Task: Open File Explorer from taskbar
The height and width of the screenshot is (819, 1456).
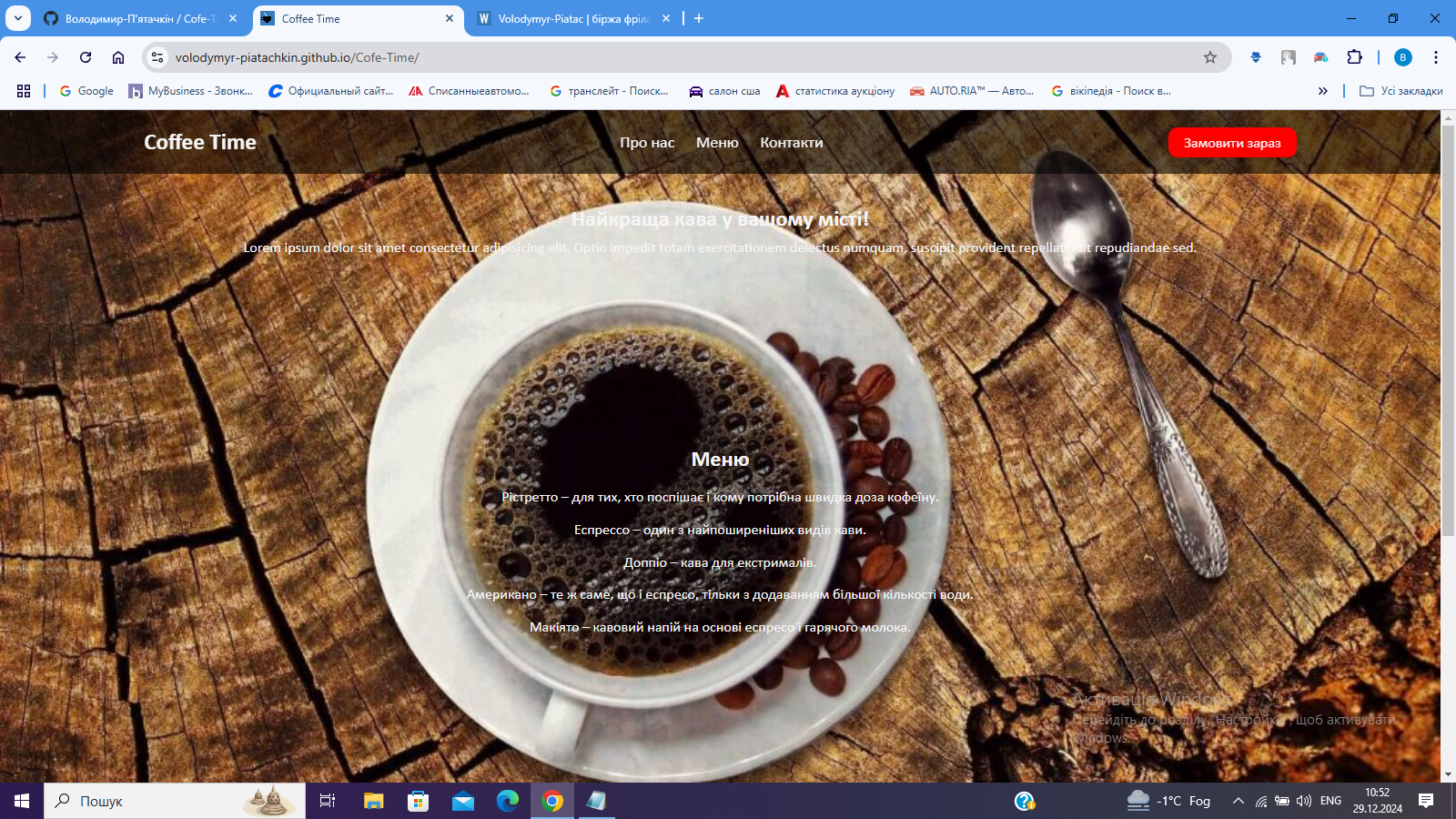Action: point(373,801)
